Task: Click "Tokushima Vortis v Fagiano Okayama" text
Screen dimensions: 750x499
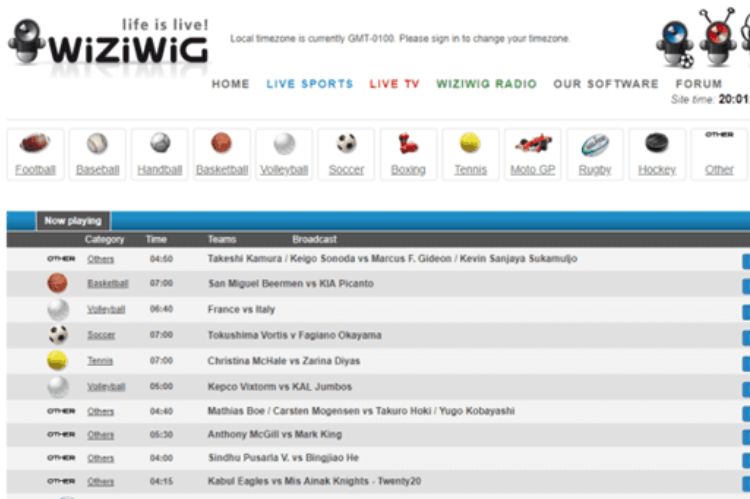Action: click(x=294, y=335)
